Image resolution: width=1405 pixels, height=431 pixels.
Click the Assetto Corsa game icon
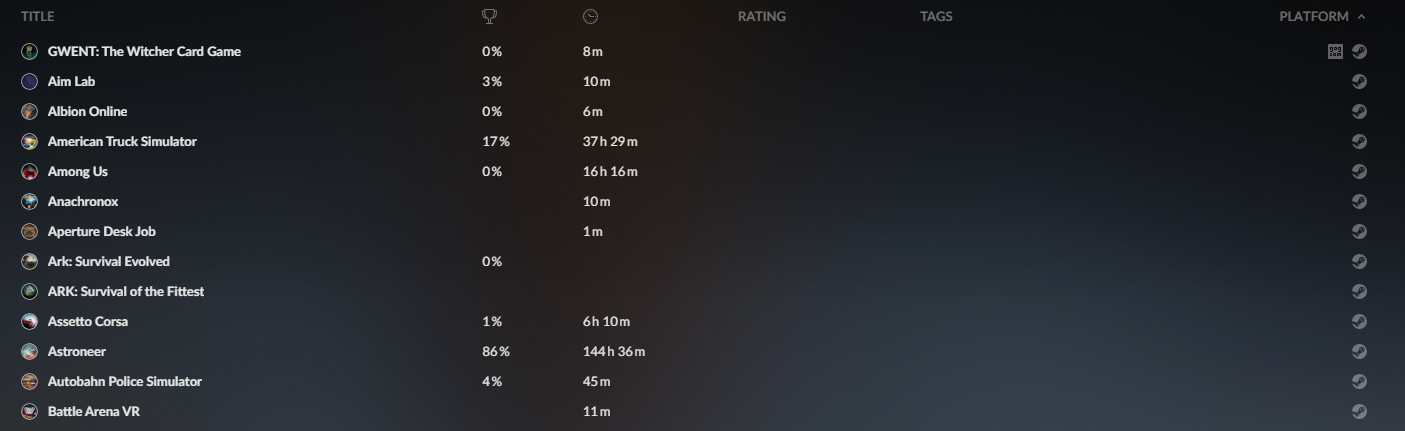[29, 322]
